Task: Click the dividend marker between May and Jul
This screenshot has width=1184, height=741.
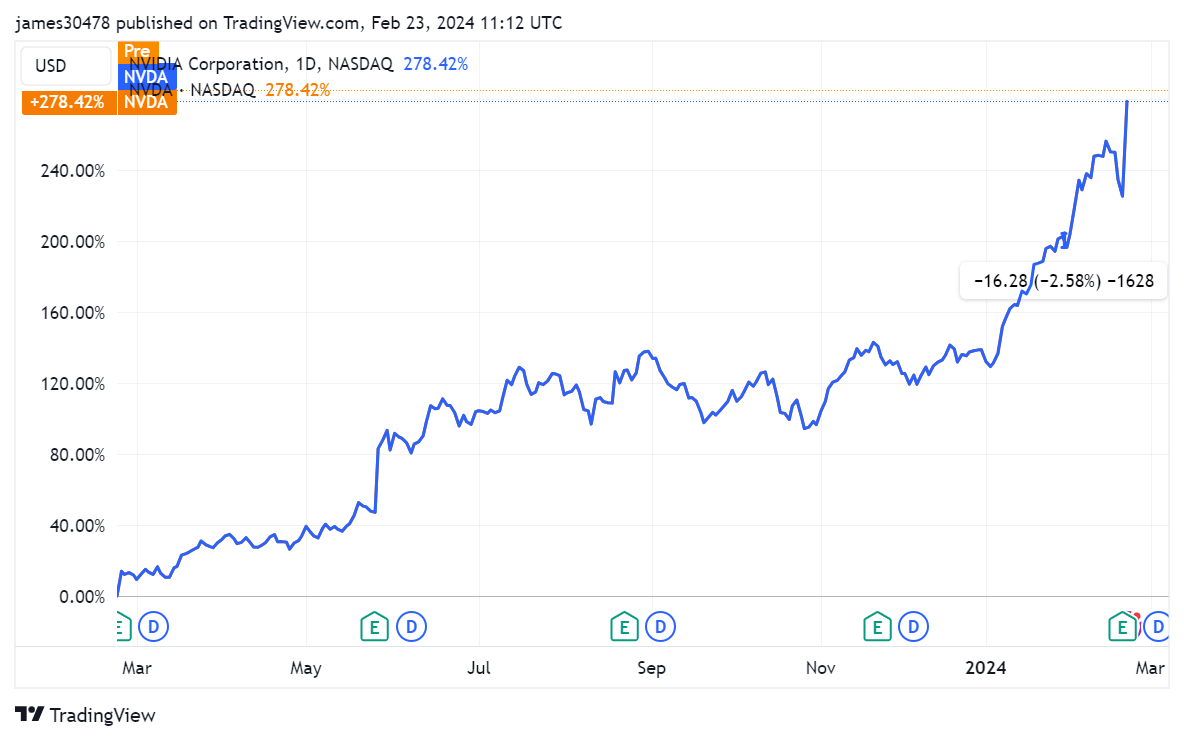Action: pos(410,627)
